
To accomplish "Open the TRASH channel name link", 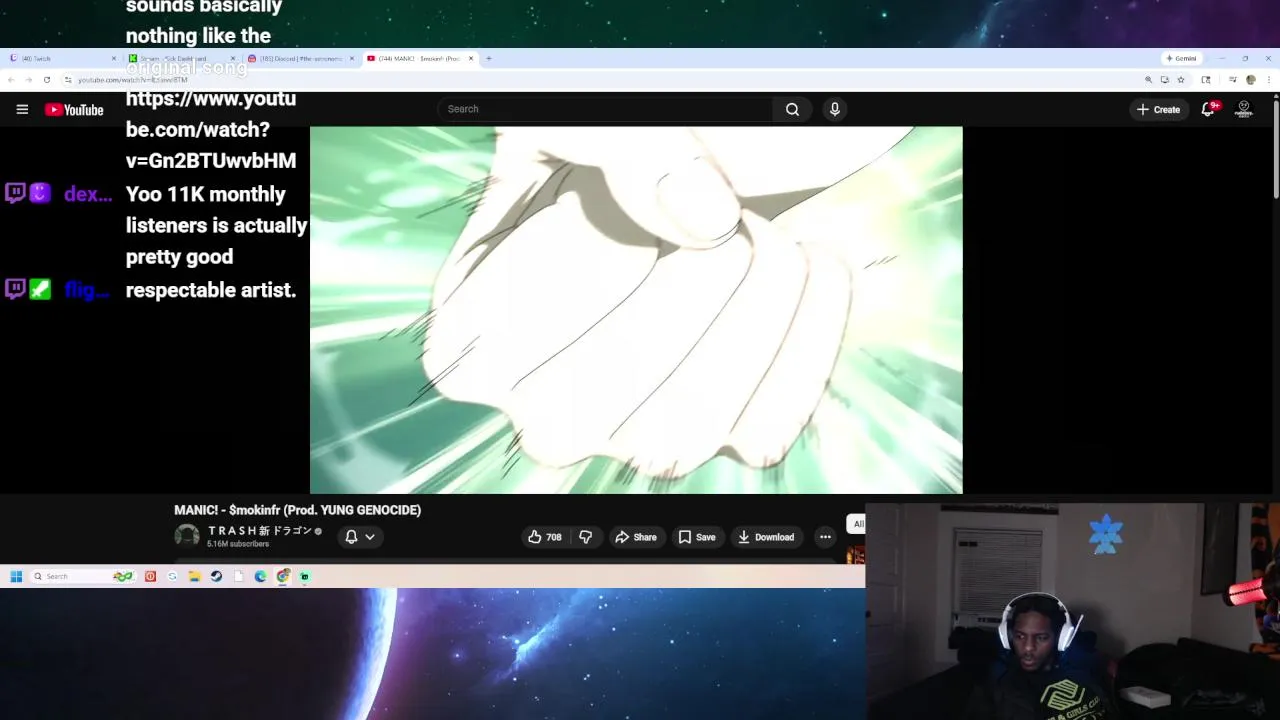I will (x=260, y=531).
